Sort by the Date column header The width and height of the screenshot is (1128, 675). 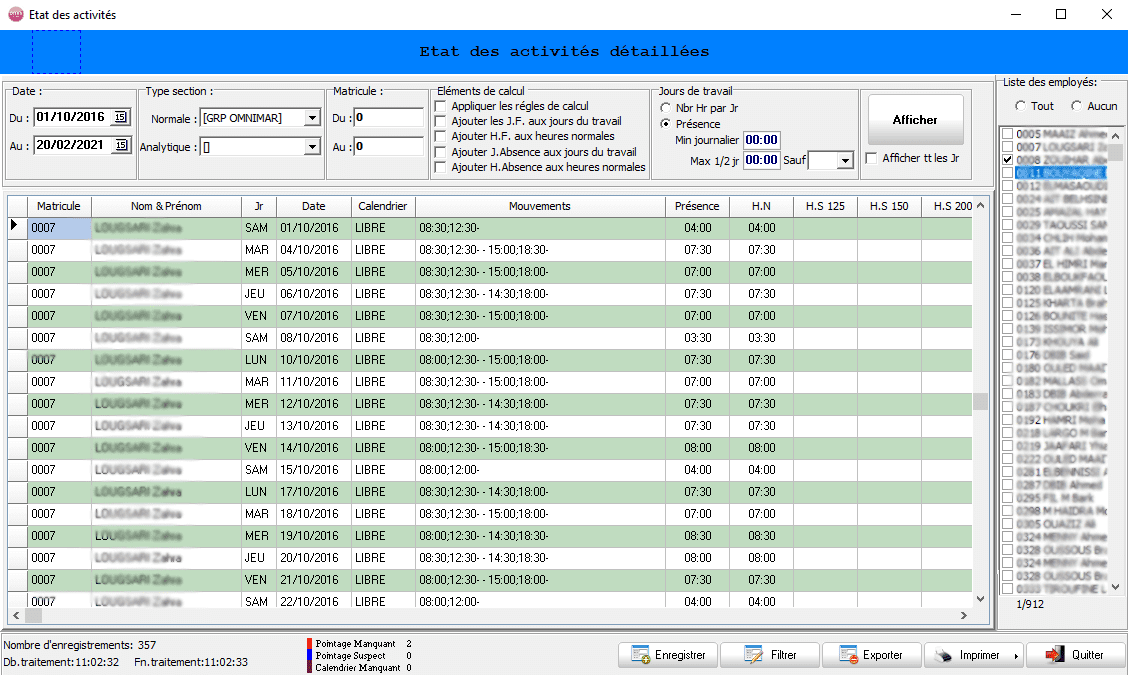tap(314, 206)
